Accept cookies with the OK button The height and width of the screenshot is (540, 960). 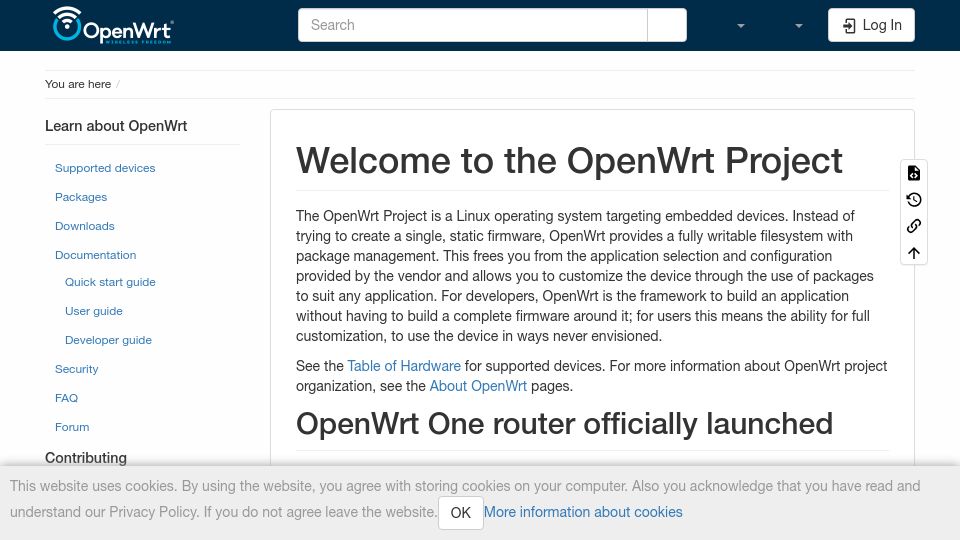[x=460, y=512]
